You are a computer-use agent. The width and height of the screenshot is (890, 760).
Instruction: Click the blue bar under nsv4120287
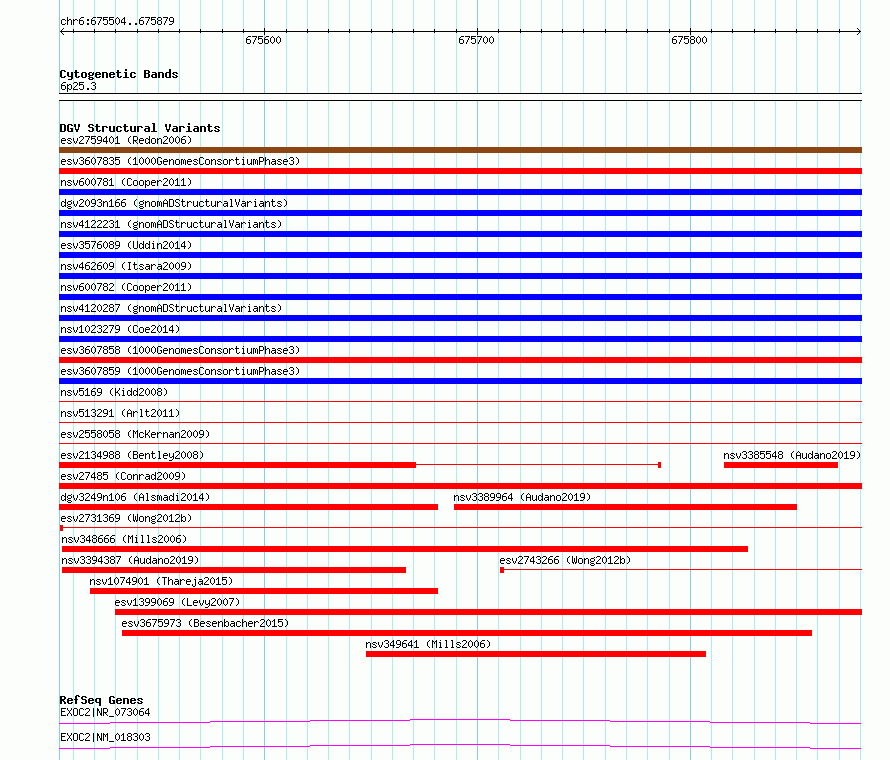click(x=460, y=318)
